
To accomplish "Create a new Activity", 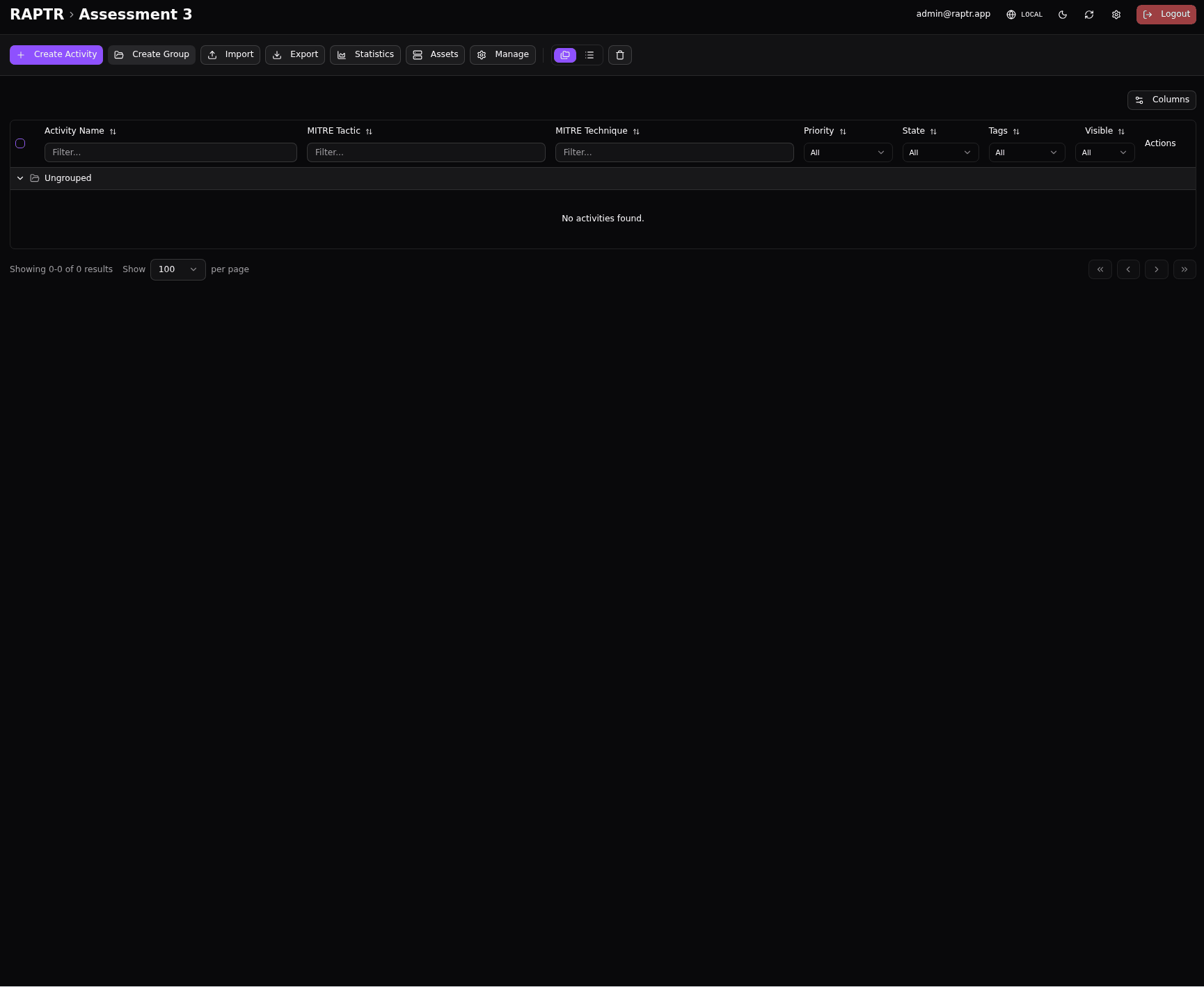I will pos(56,54).
